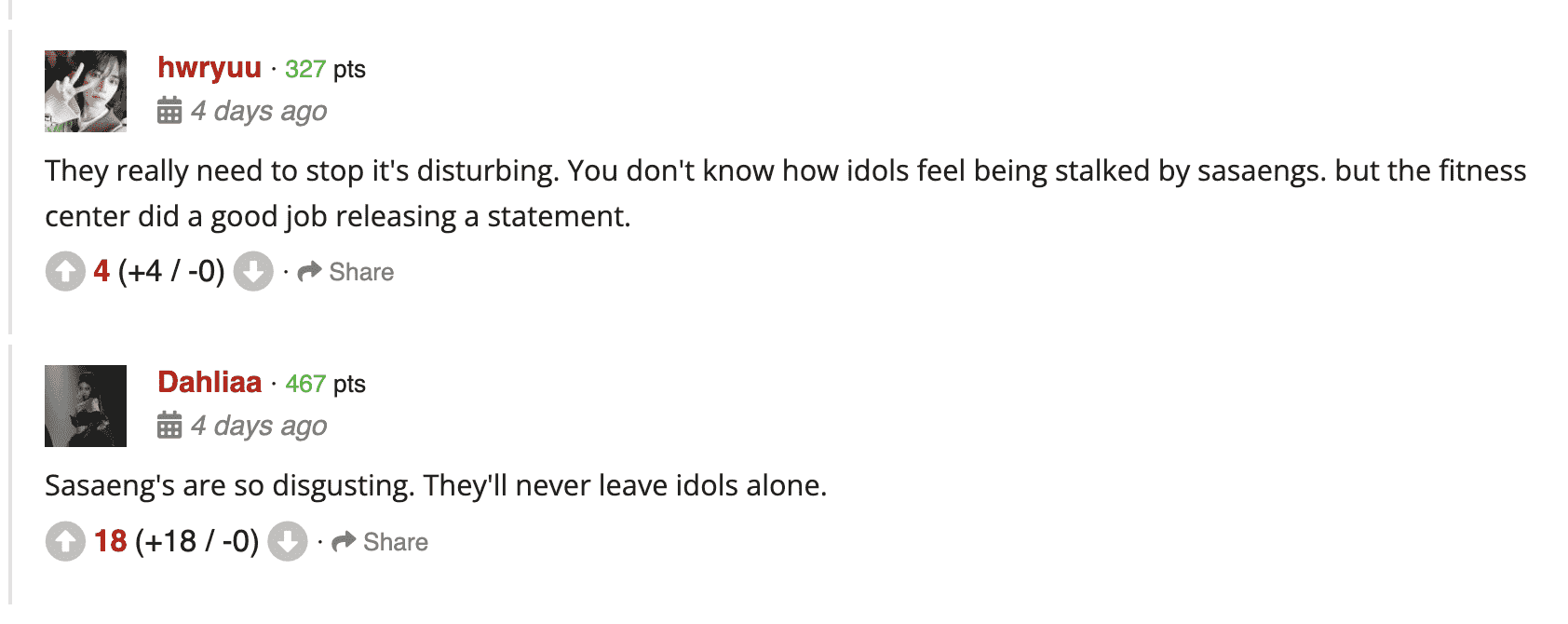The width and height of the screenshot is (1568, 624).
Task: Toggle the downvote on the comment scored 18
Action: 287,541
